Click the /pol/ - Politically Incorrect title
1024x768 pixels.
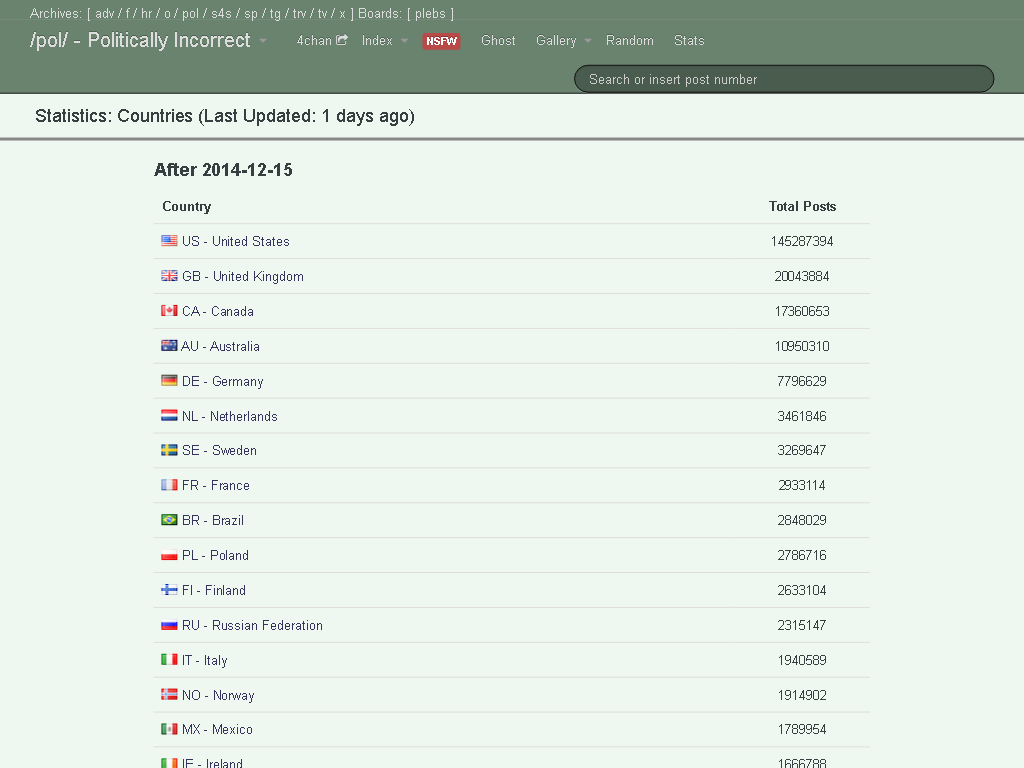coord(141,41)
